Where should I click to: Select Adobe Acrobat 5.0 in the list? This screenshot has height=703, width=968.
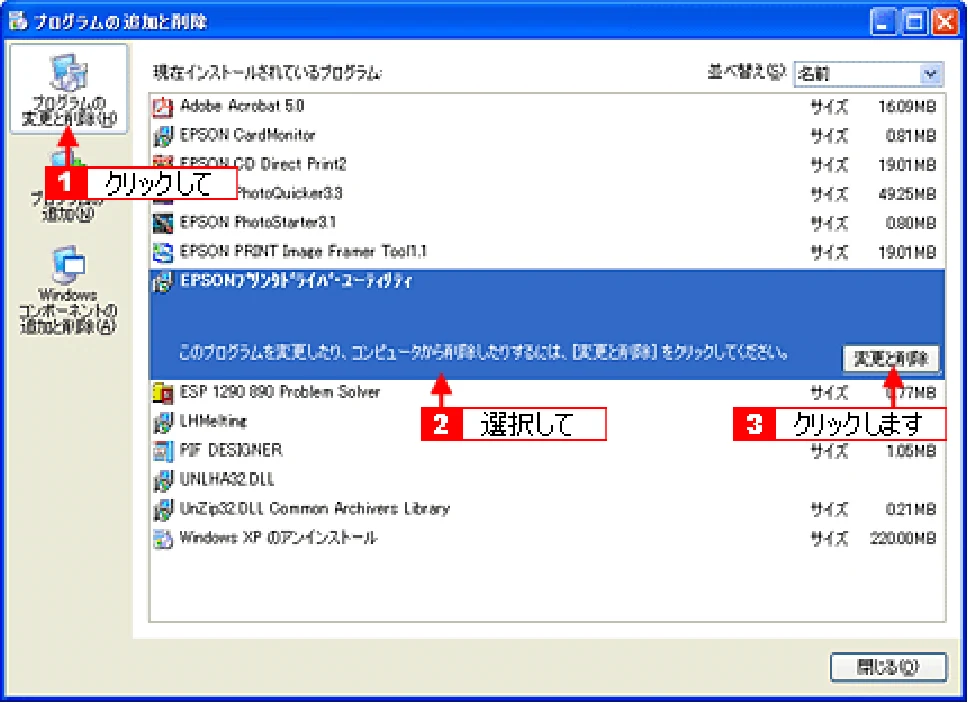click(547, 107)
